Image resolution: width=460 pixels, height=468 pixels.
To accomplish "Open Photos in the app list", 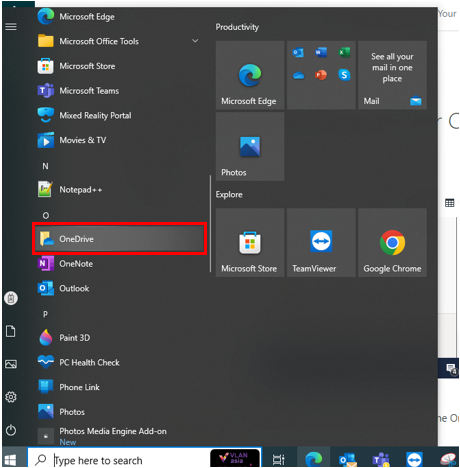I will point(118,412).
